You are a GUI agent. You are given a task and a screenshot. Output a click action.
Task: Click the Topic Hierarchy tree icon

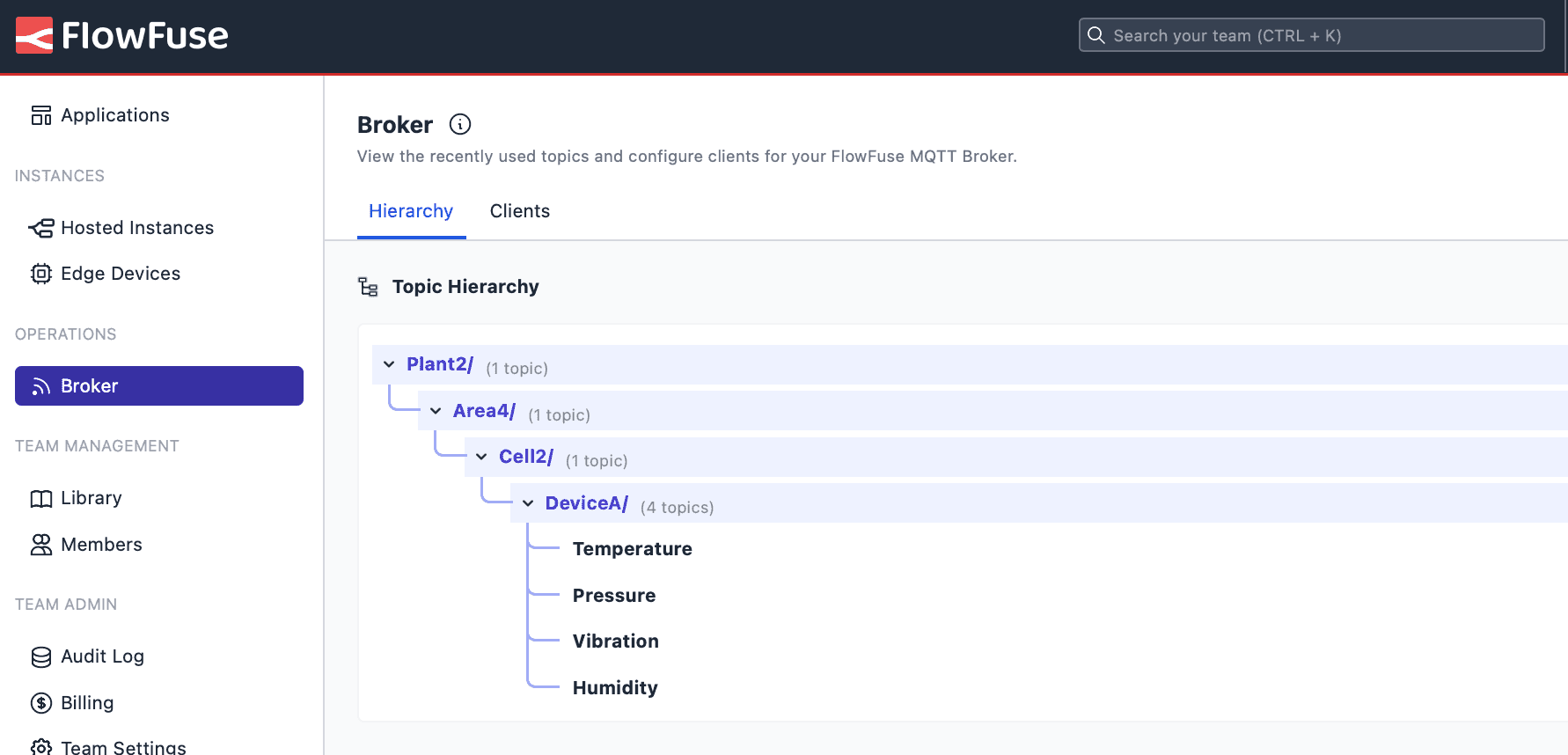(368, 286)
